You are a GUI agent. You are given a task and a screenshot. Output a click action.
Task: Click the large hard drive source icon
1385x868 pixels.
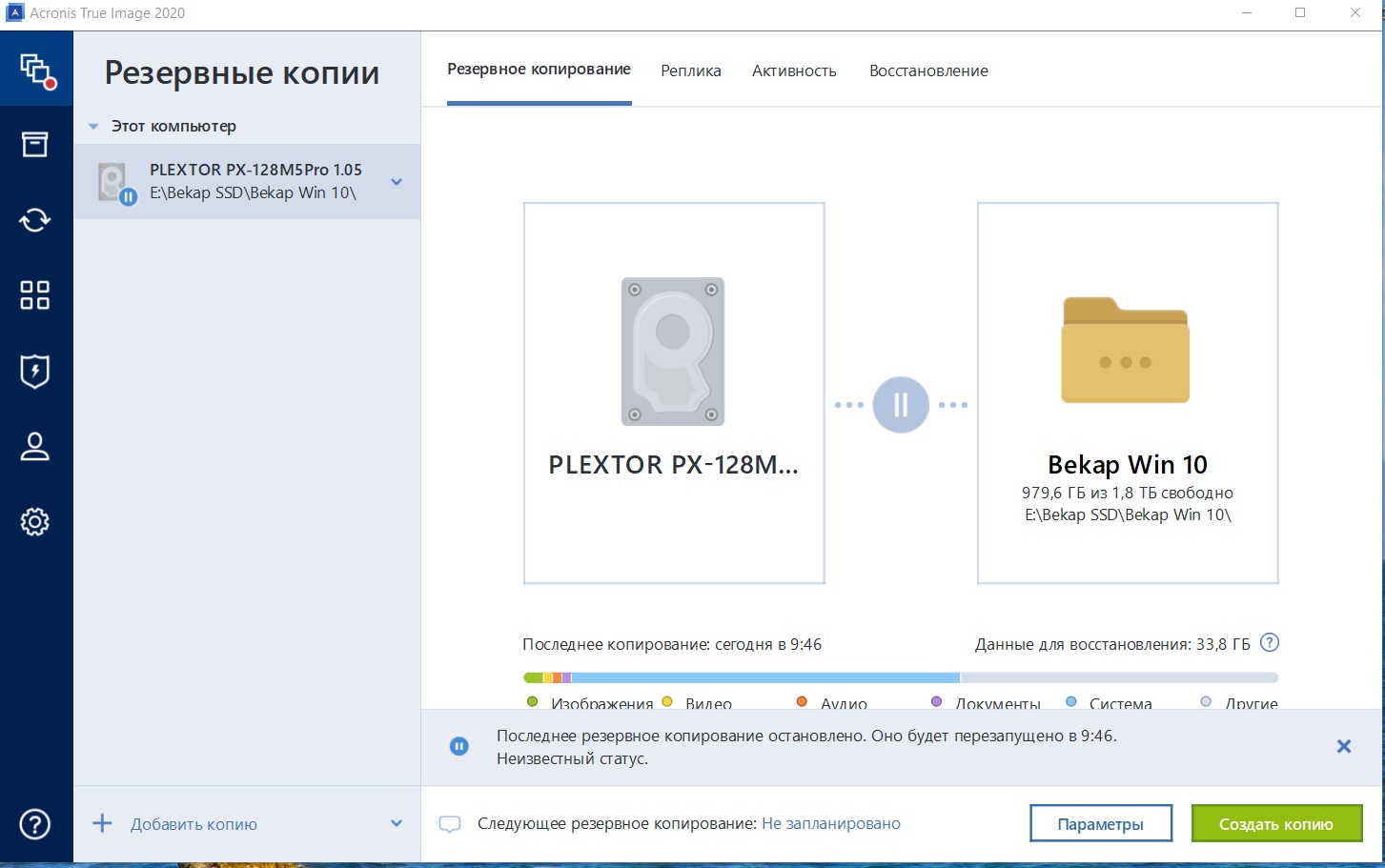[x=673, y=351]
